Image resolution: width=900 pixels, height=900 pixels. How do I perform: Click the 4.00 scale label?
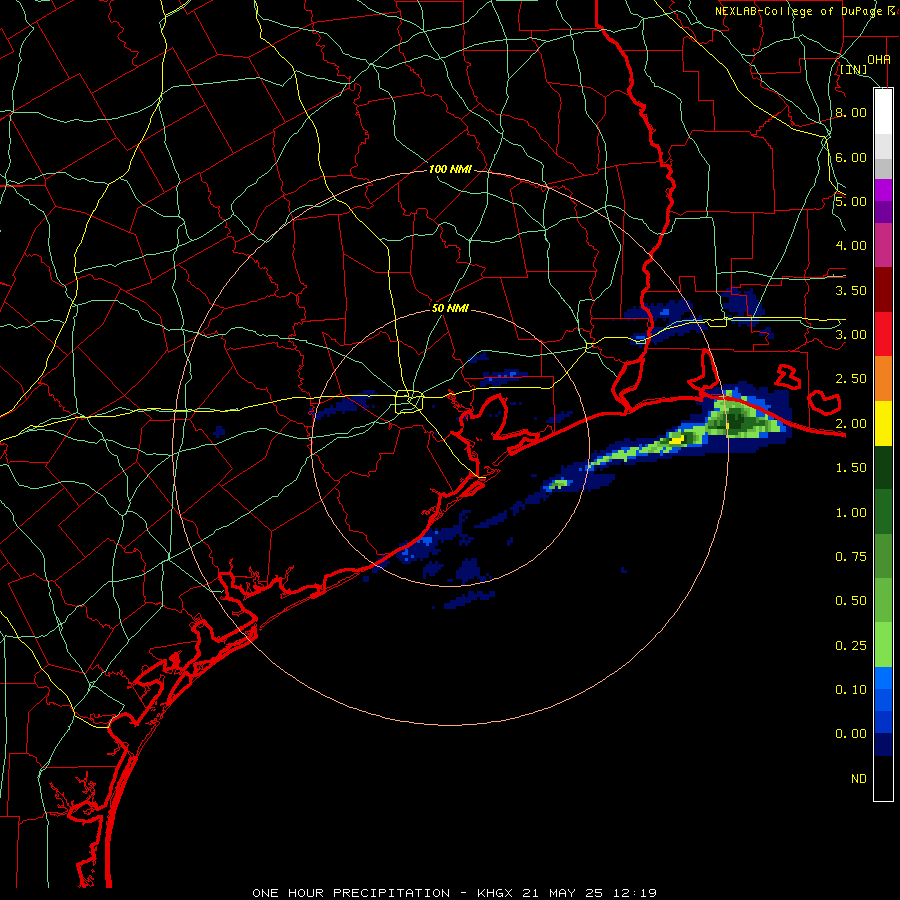click(851, 246)
